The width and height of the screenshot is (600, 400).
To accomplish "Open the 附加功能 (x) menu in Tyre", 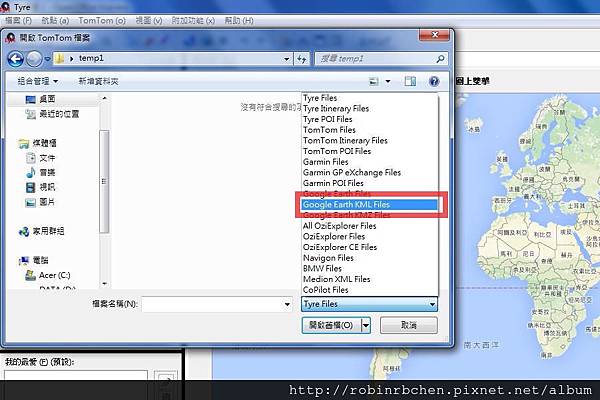I will pyautogui.click(x=193, y=21).
